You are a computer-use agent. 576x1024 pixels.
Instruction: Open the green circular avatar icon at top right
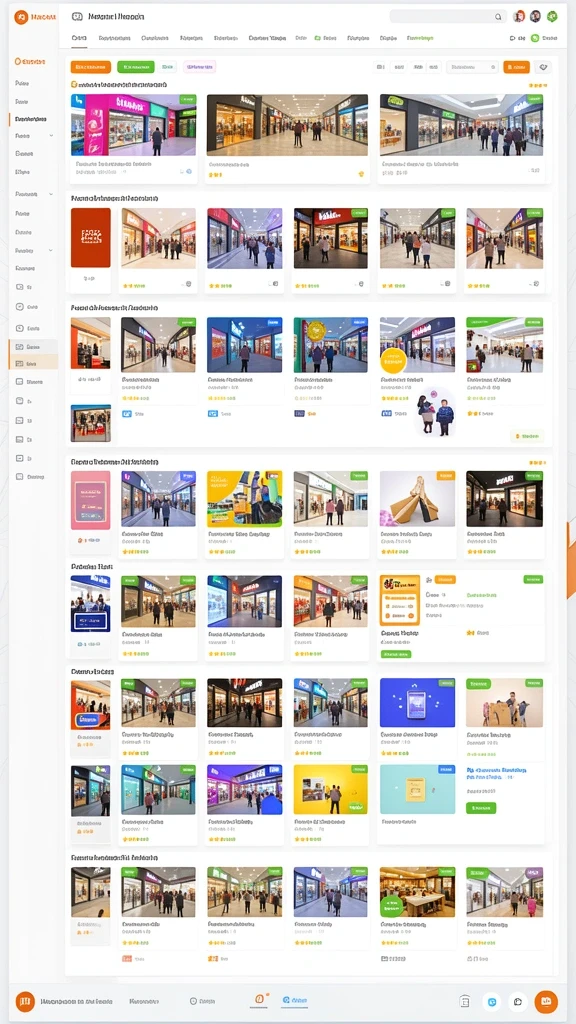552,16
